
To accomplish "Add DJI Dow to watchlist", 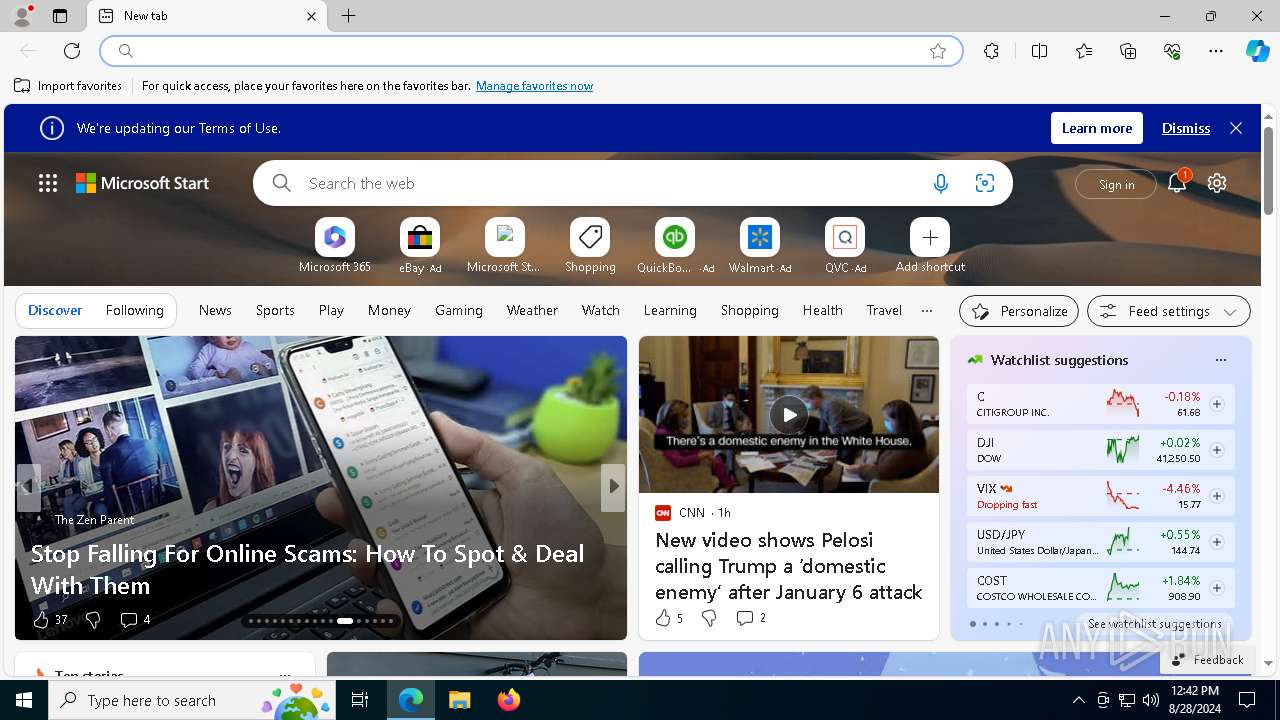I will pos(1217,450).
